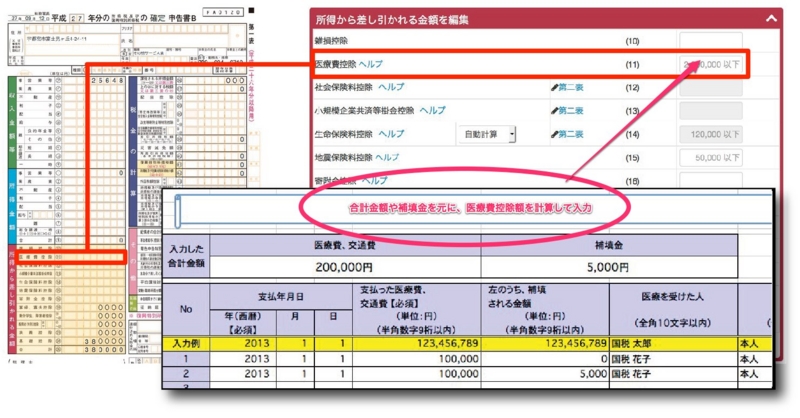
Task: Click the 50,000以下 field for 地震保険料控除
Action: tap(711, 158)
